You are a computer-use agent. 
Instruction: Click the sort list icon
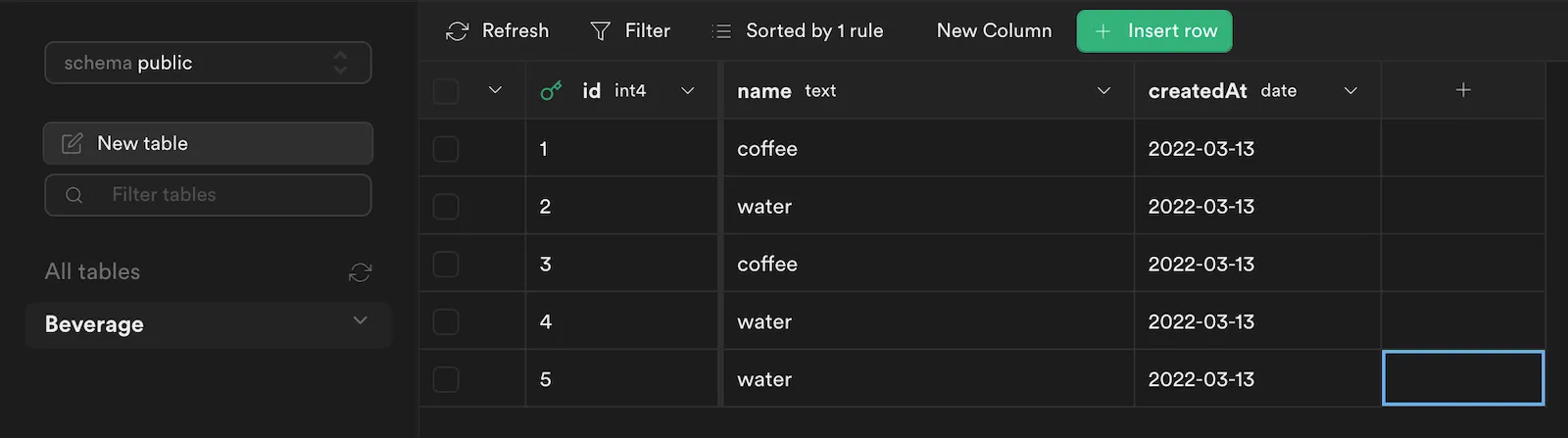pos(721,31)
